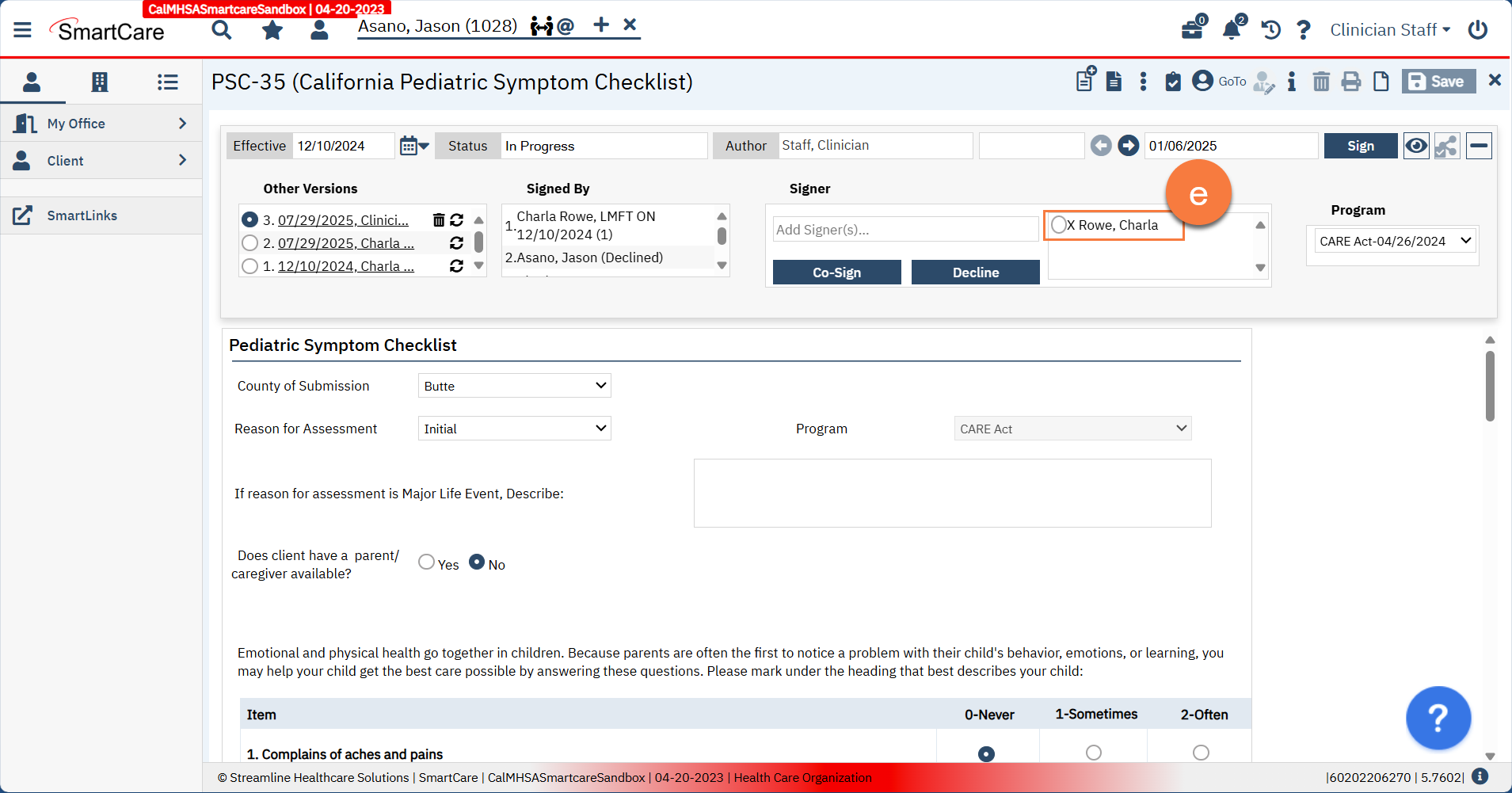1512x793 pixels.
Task: Open favorites star icon
Action: coord(272,30)
